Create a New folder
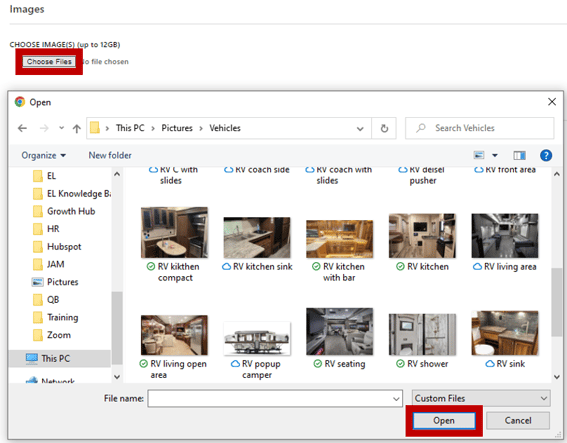Viewport: 567px width, 443px height. coord(110,156)
